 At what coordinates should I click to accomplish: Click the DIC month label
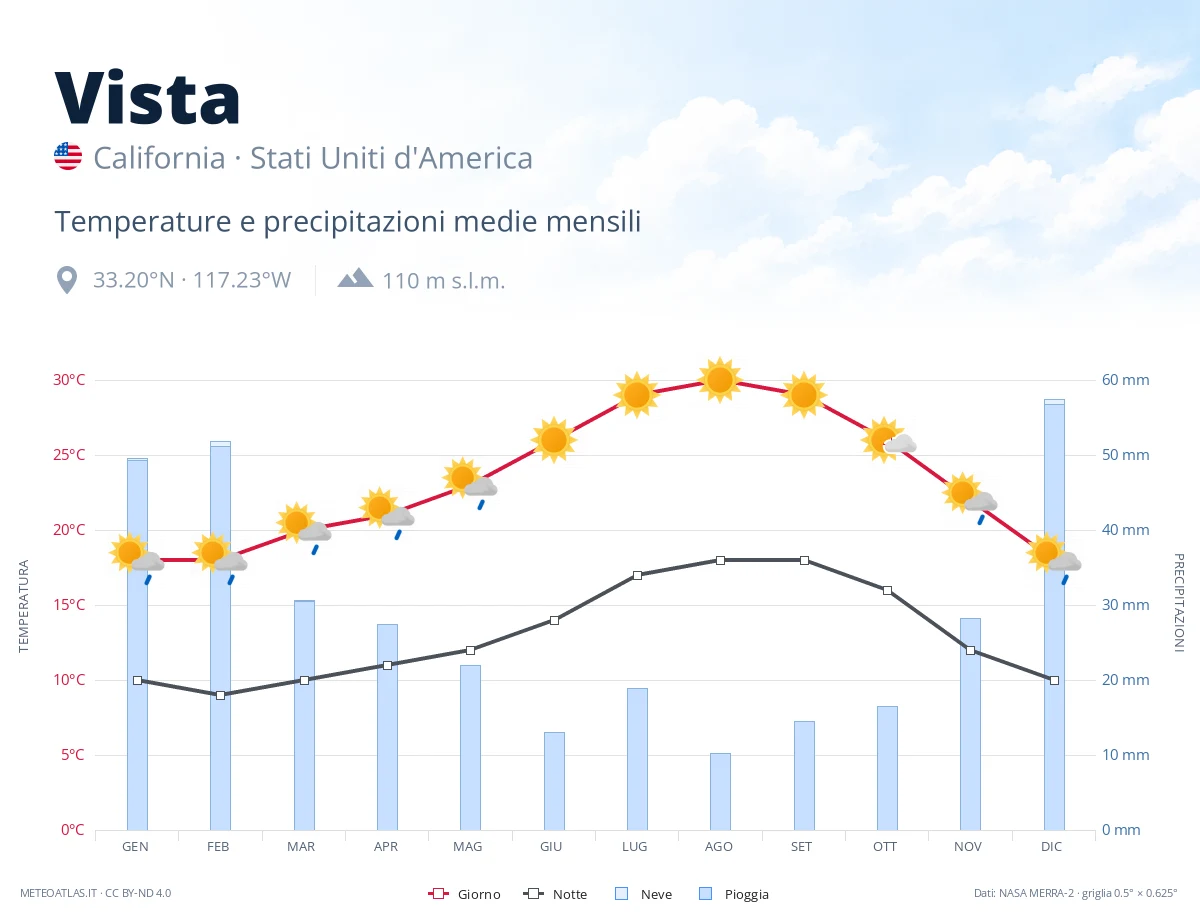(x=1052, y=846)
